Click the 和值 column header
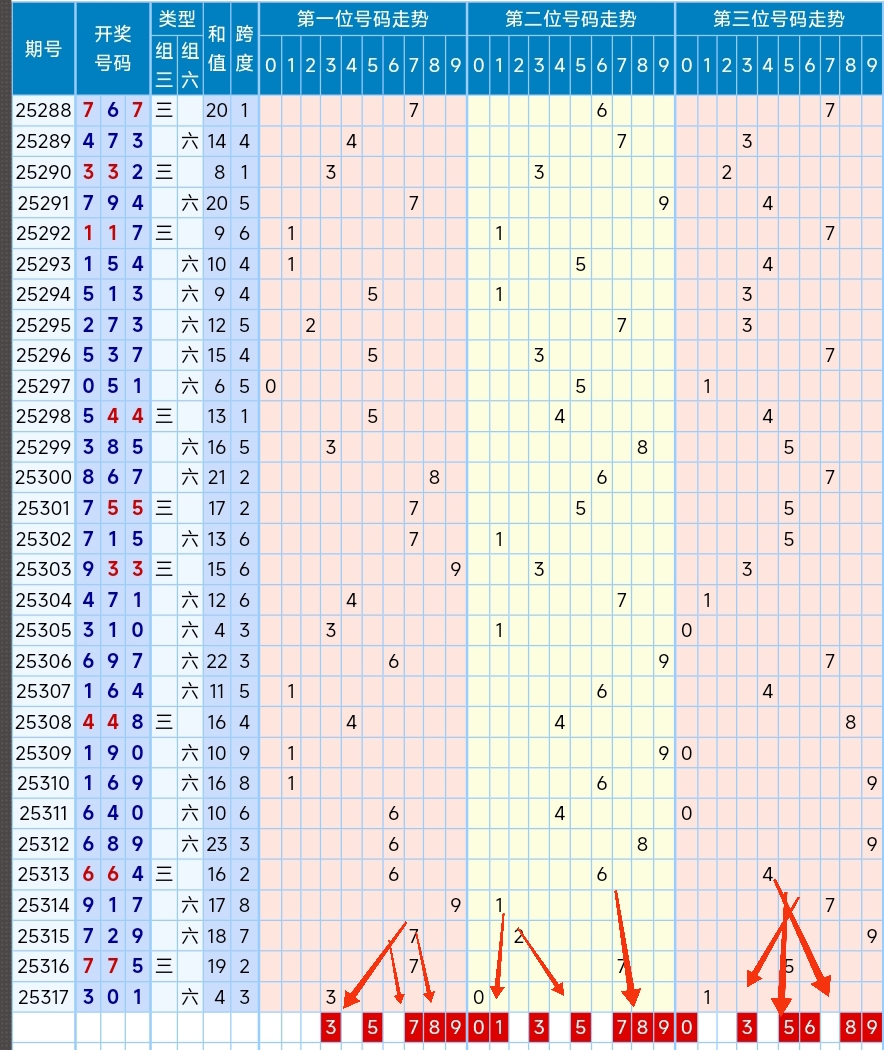Image resolution: width=884 pixels, height=1050 pixels. click(217, 49)
